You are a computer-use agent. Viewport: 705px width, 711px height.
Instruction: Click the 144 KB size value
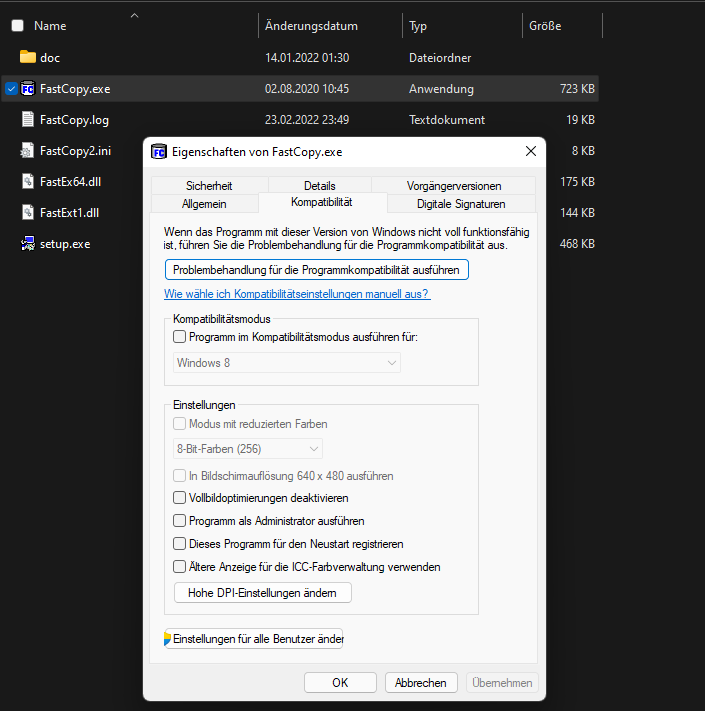(x=577, y=213)
